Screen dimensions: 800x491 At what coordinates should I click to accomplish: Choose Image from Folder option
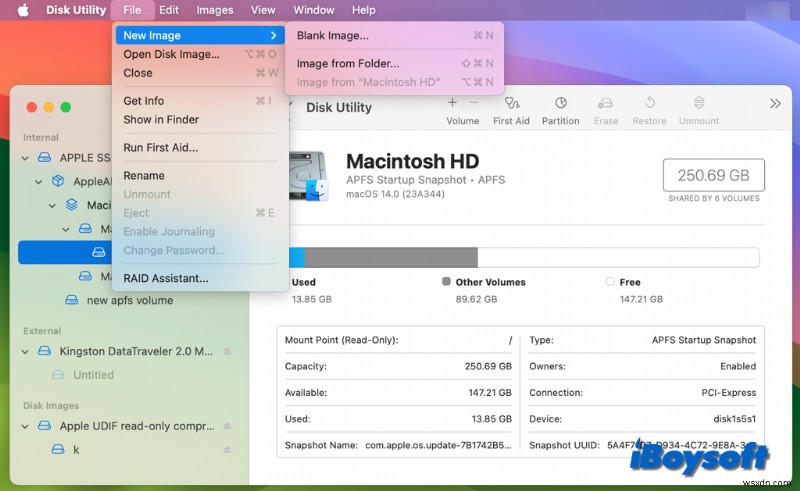394,63
